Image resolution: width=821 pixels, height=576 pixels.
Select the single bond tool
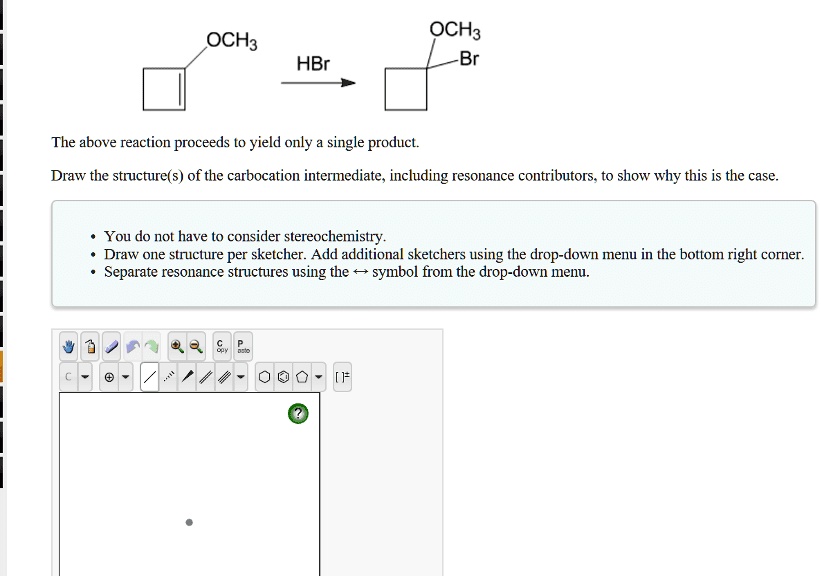tap(151, 376)
